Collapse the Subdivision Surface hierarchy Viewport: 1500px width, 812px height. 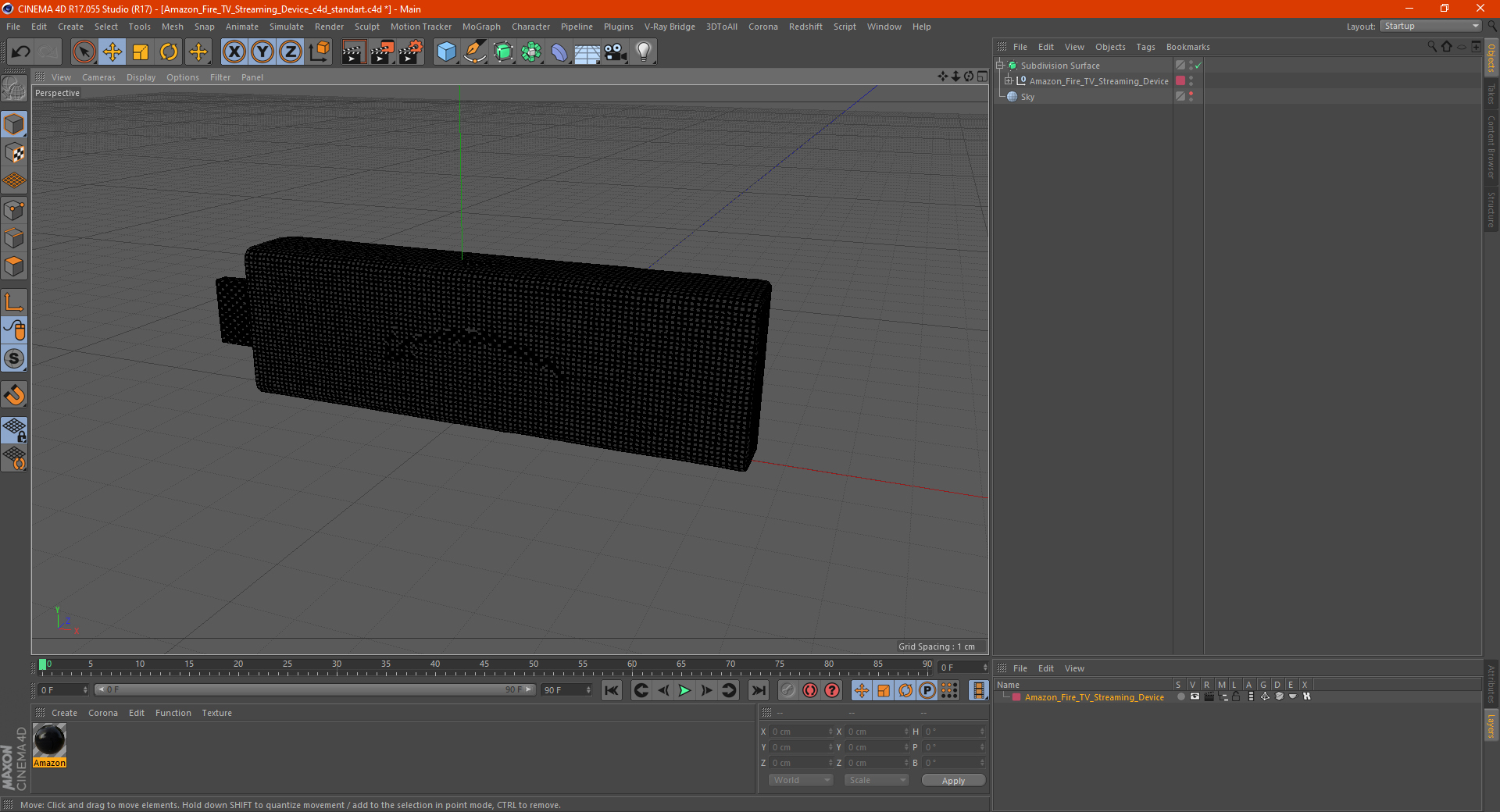point(999,66)
